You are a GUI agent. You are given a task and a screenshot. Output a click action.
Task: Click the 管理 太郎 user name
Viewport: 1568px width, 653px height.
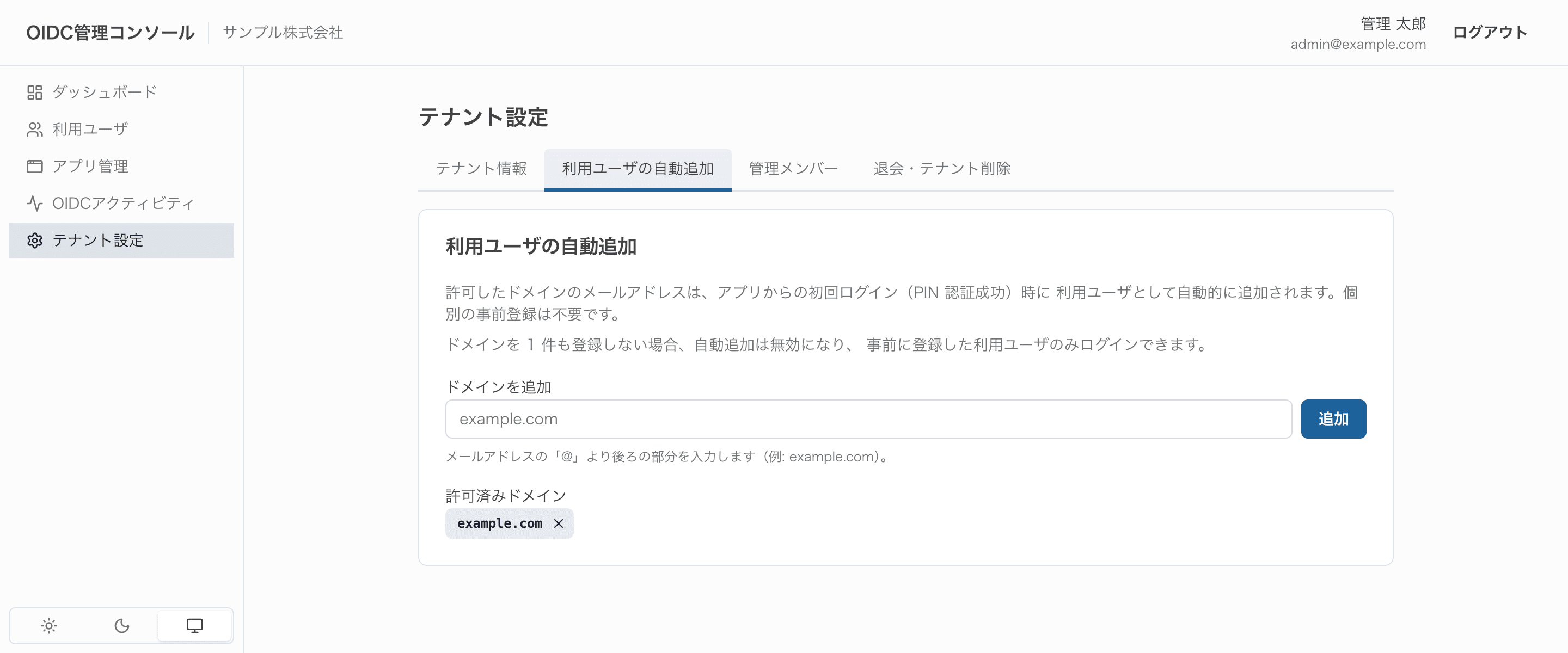click(x=1393, y=24)
